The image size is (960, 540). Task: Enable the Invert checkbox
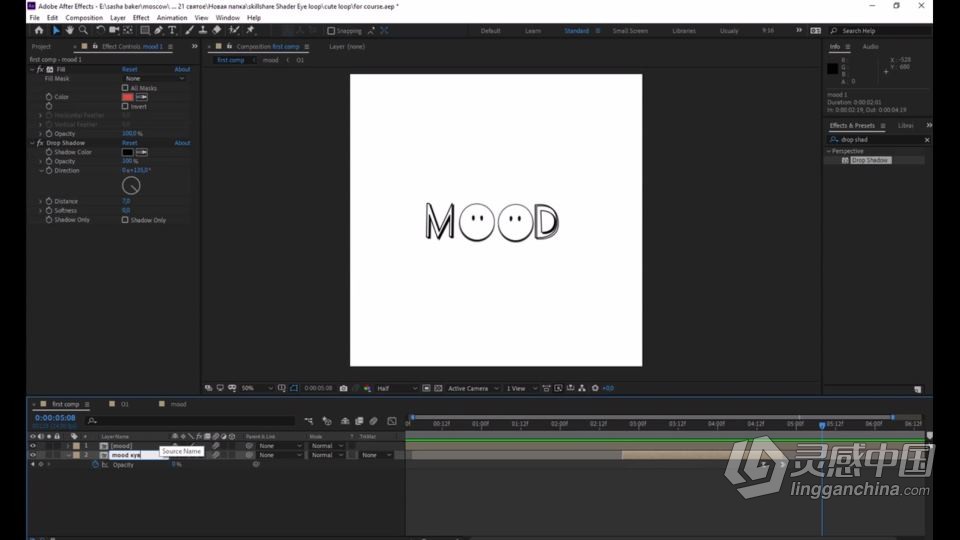(x=125, y=106)
